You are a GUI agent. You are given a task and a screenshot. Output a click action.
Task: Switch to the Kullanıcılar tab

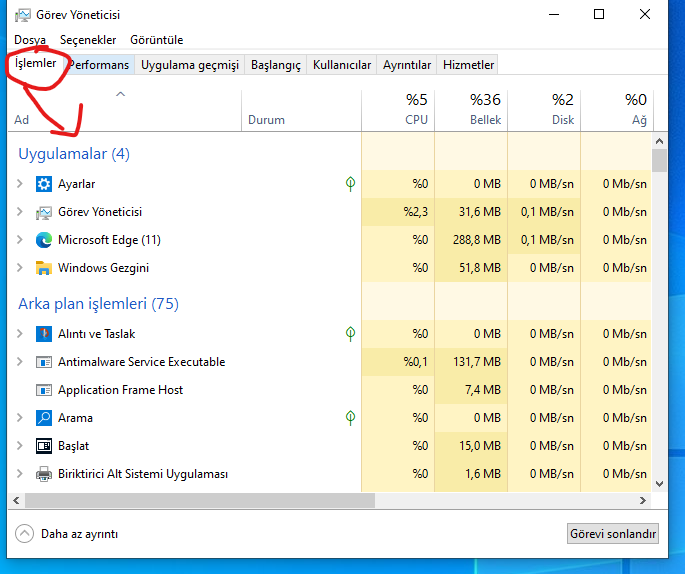coord(342,65)
